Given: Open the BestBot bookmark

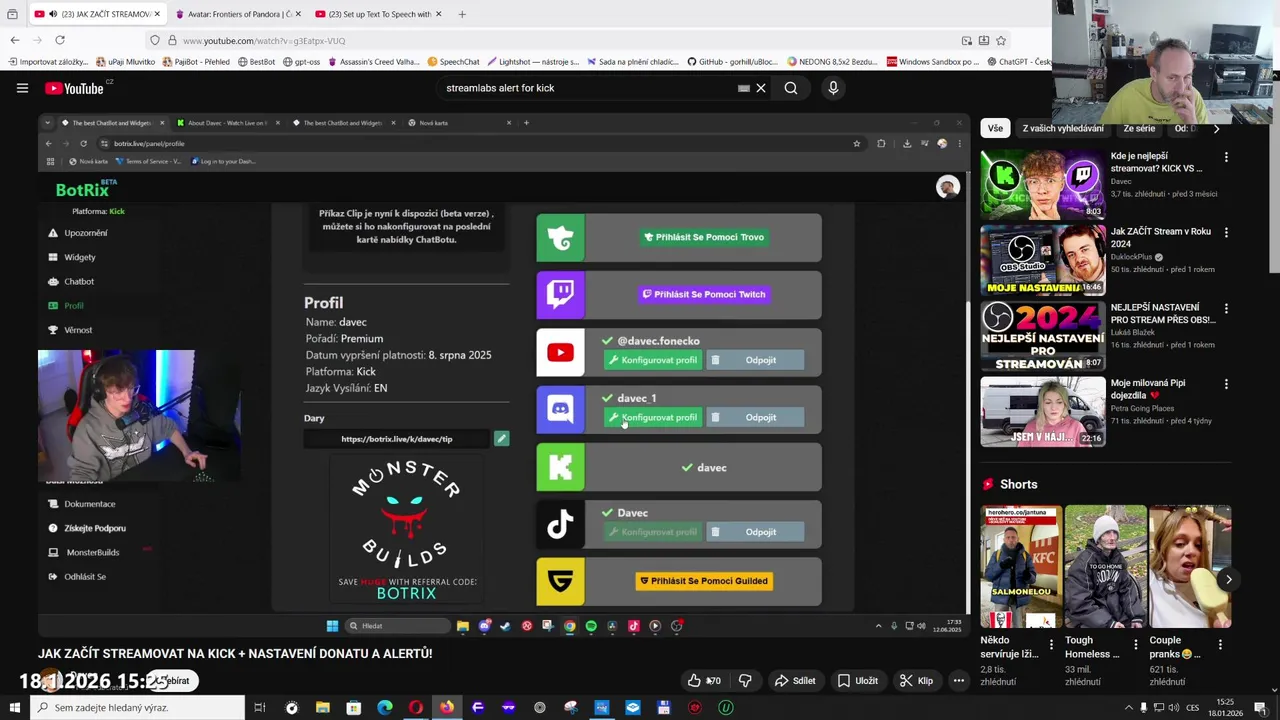Looking at the screenshot, I should click(257, 62).
